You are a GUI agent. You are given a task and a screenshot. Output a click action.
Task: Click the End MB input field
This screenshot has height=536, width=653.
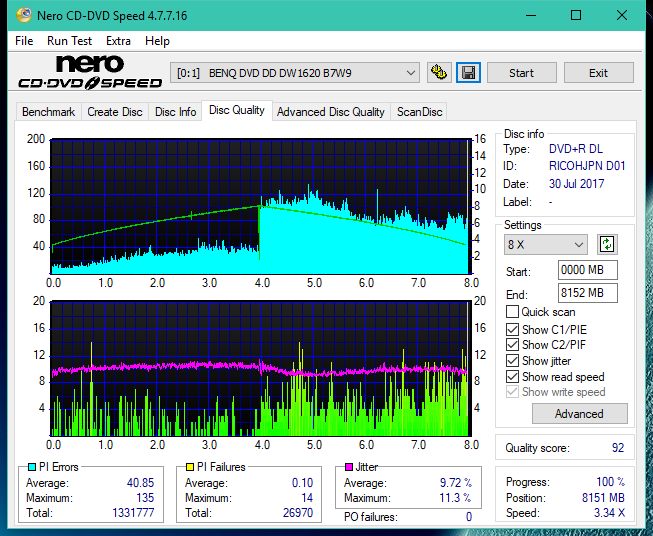click(x=588, y=293)
